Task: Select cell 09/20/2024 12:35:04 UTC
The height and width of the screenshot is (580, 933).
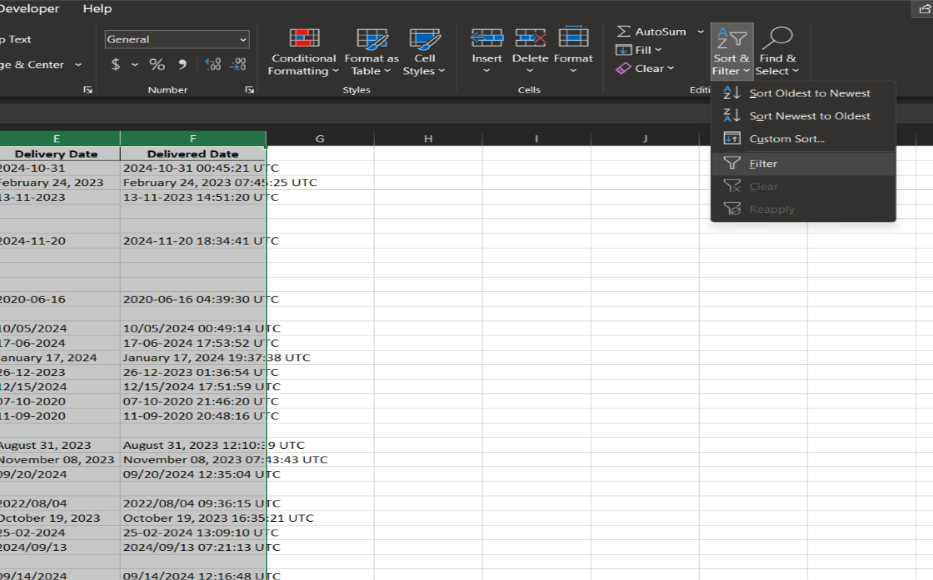Action: (193, 474)
